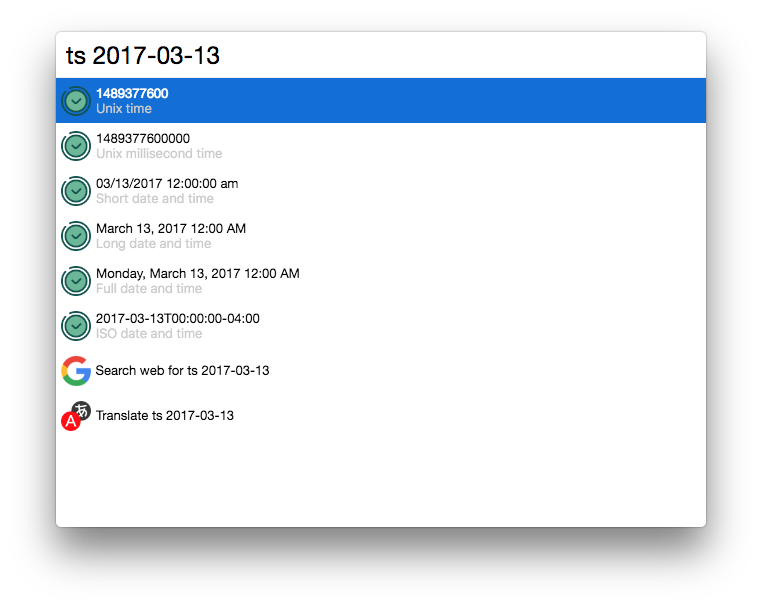Click the search query input field

coord(381,55)
